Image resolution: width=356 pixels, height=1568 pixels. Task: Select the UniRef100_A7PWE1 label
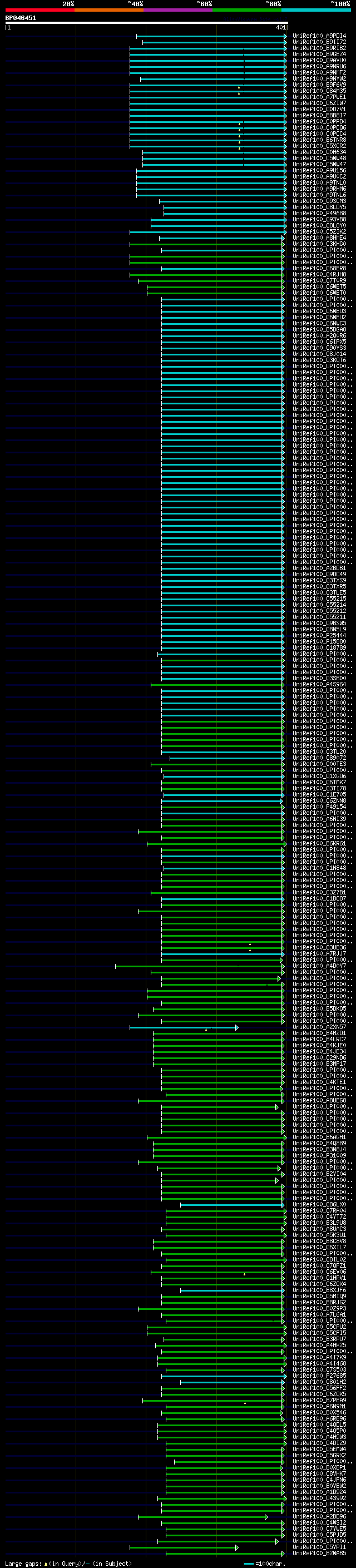click(319, 97)
